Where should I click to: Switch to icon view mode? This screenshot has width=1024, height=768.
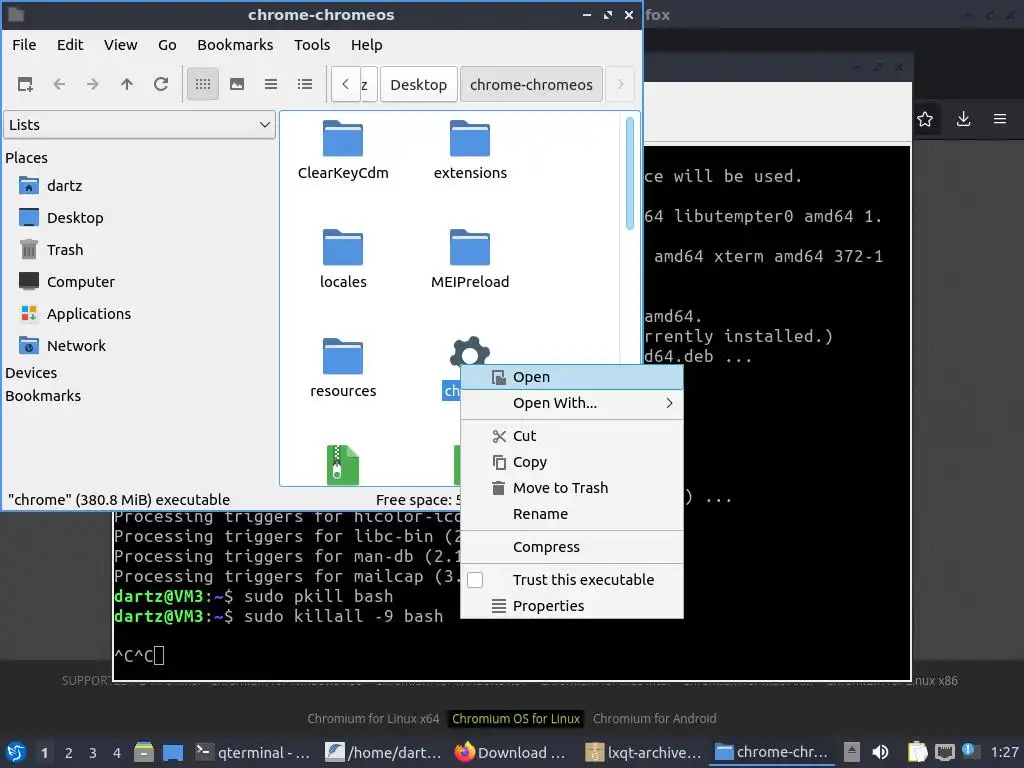(203, 84)
